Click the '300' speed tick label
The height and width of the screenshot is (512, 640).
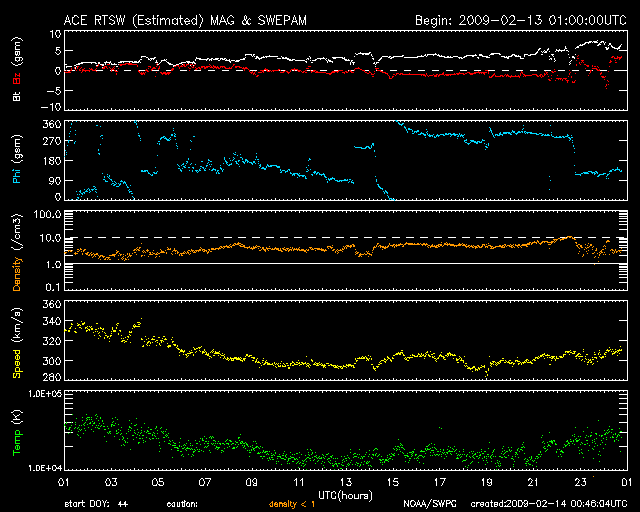52,360
